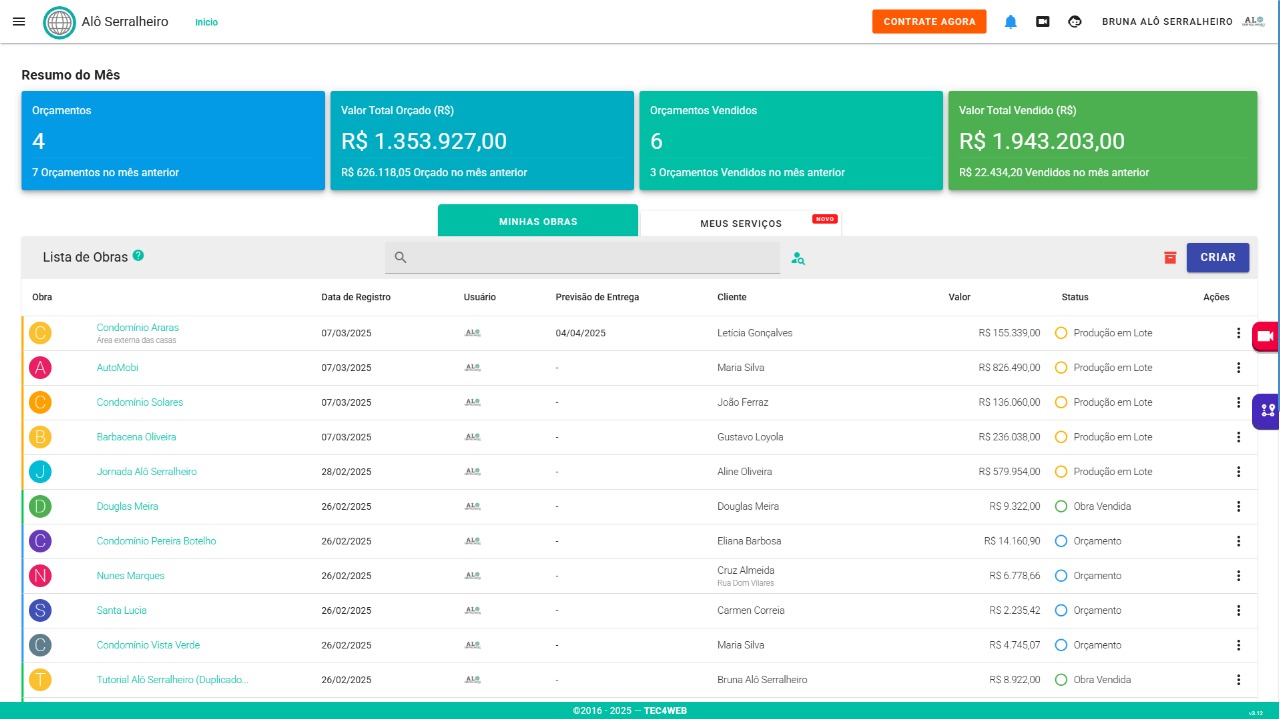Image resolution: width=1280 pixels, height=719 pixels.
Task: Click the Contrate Agora button
Action: click(929, 22)
